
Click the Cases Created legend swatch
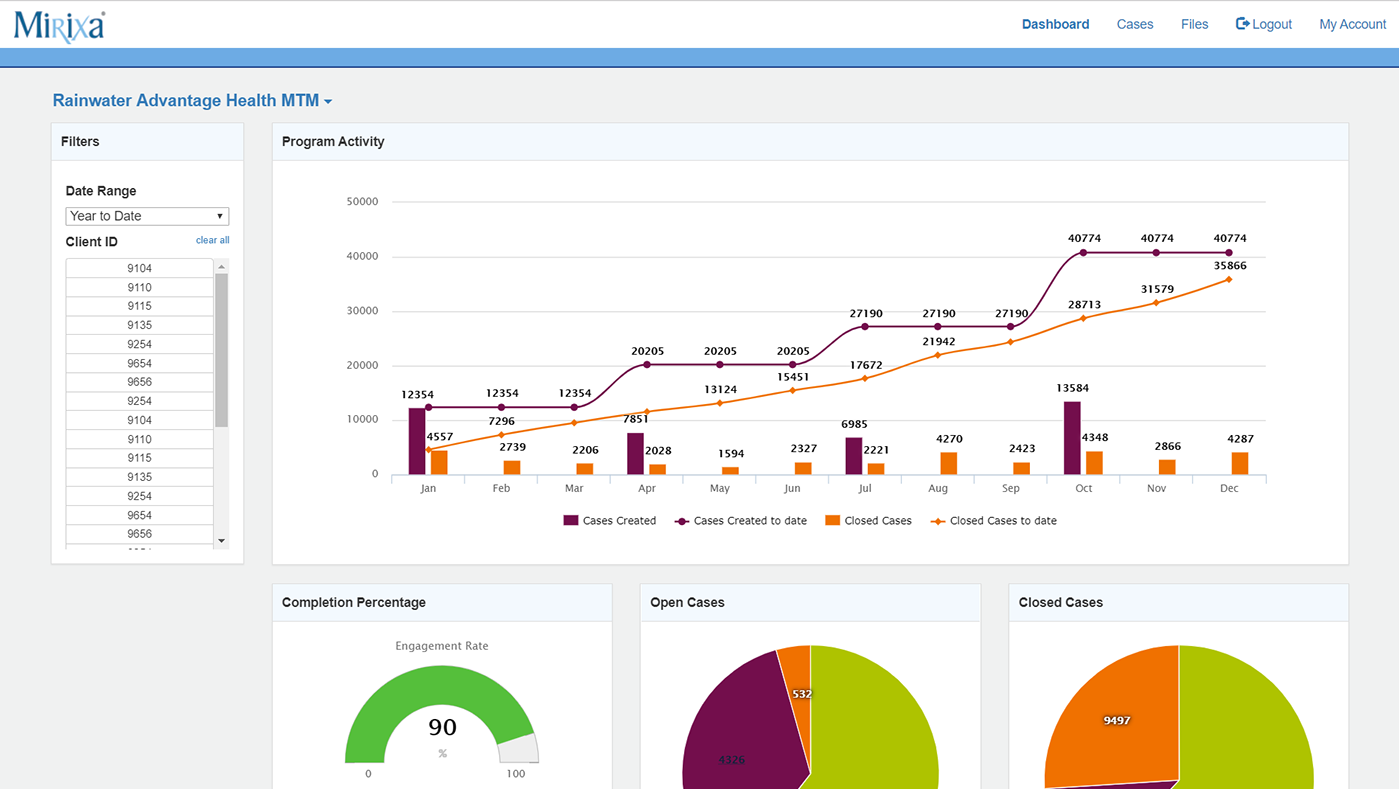tap(571, 521)
